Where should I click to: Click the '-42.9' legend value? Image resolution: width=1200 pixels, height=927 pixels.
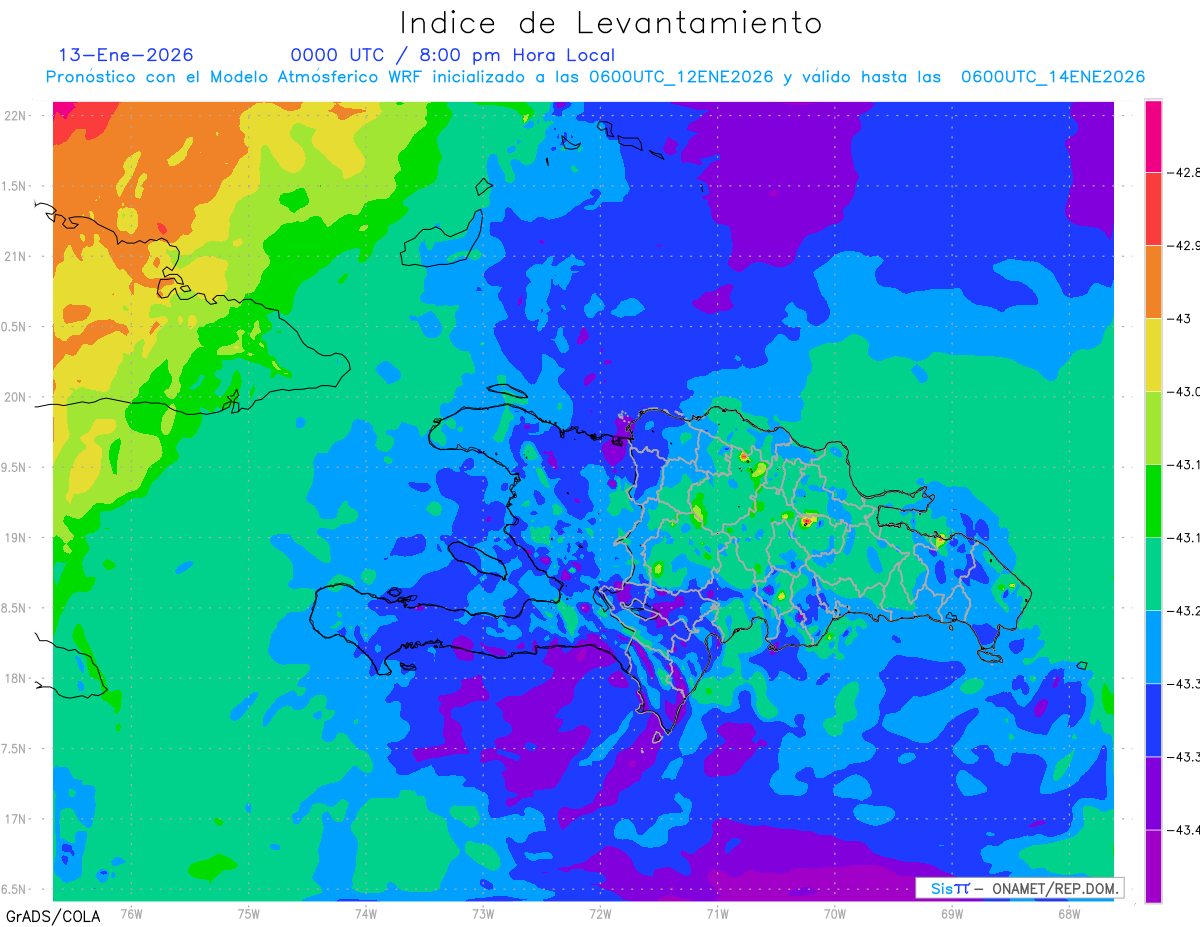pos(1186,245)
